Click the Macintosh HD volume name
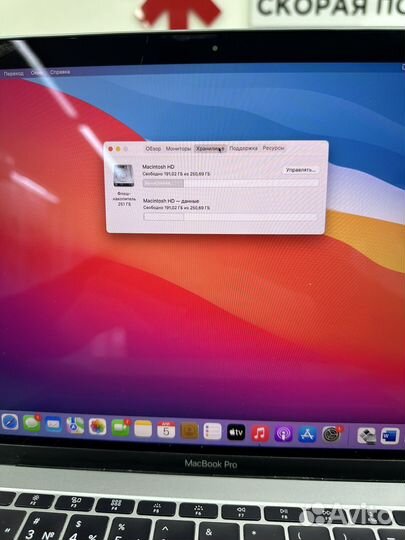 click(158, 167)
